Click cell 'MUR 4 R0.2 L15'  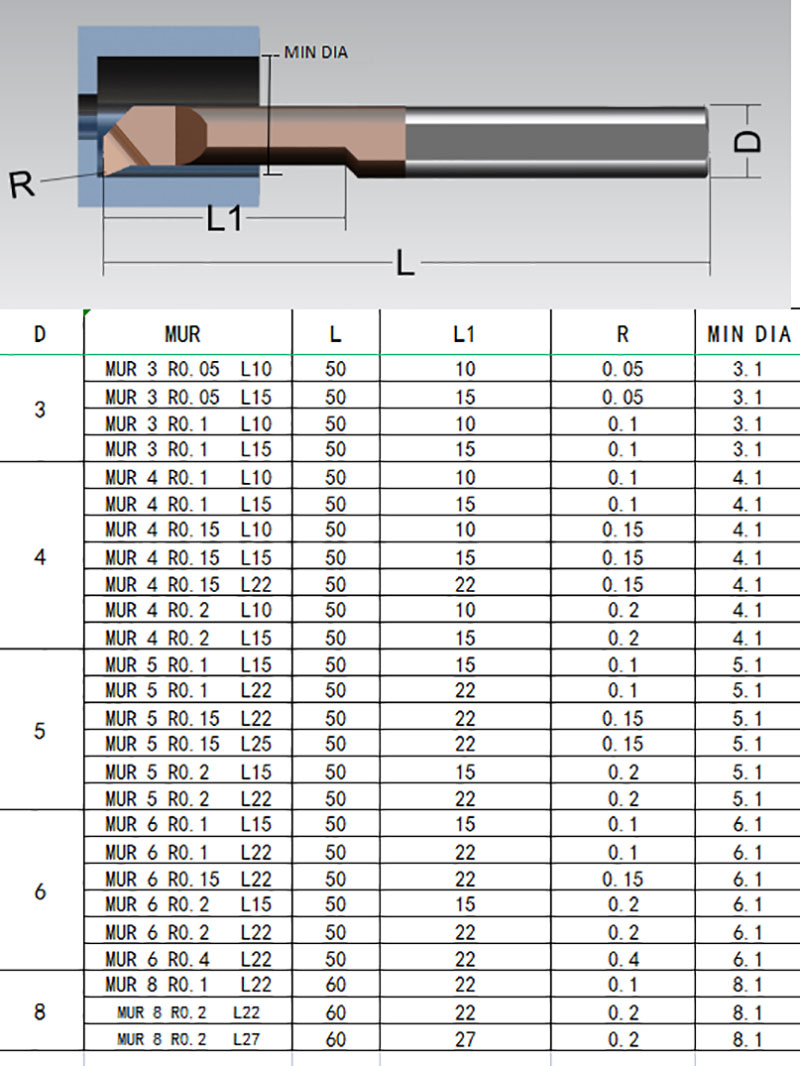pyautogui.click(x=188, y=636)
